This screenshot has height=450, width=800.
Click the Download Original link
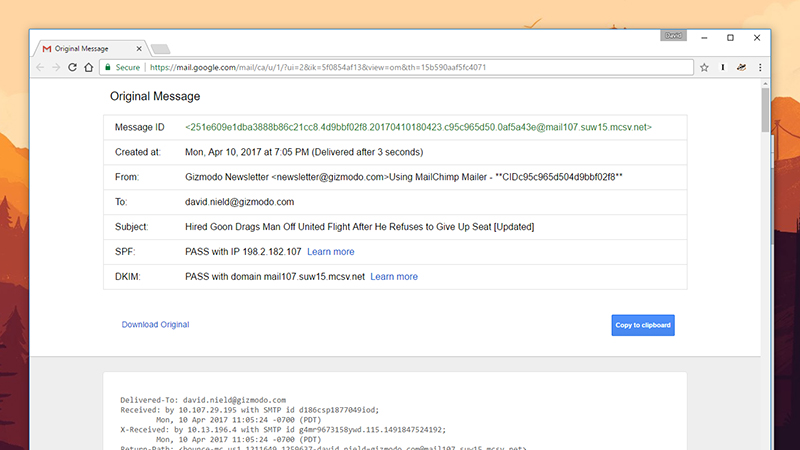155,324
